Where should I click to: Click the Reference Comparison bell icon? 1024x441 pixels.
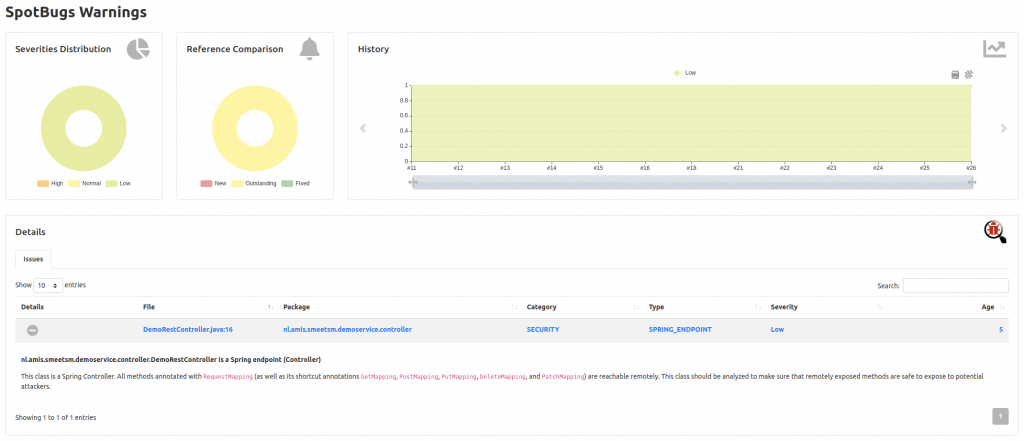coord(310,49)
